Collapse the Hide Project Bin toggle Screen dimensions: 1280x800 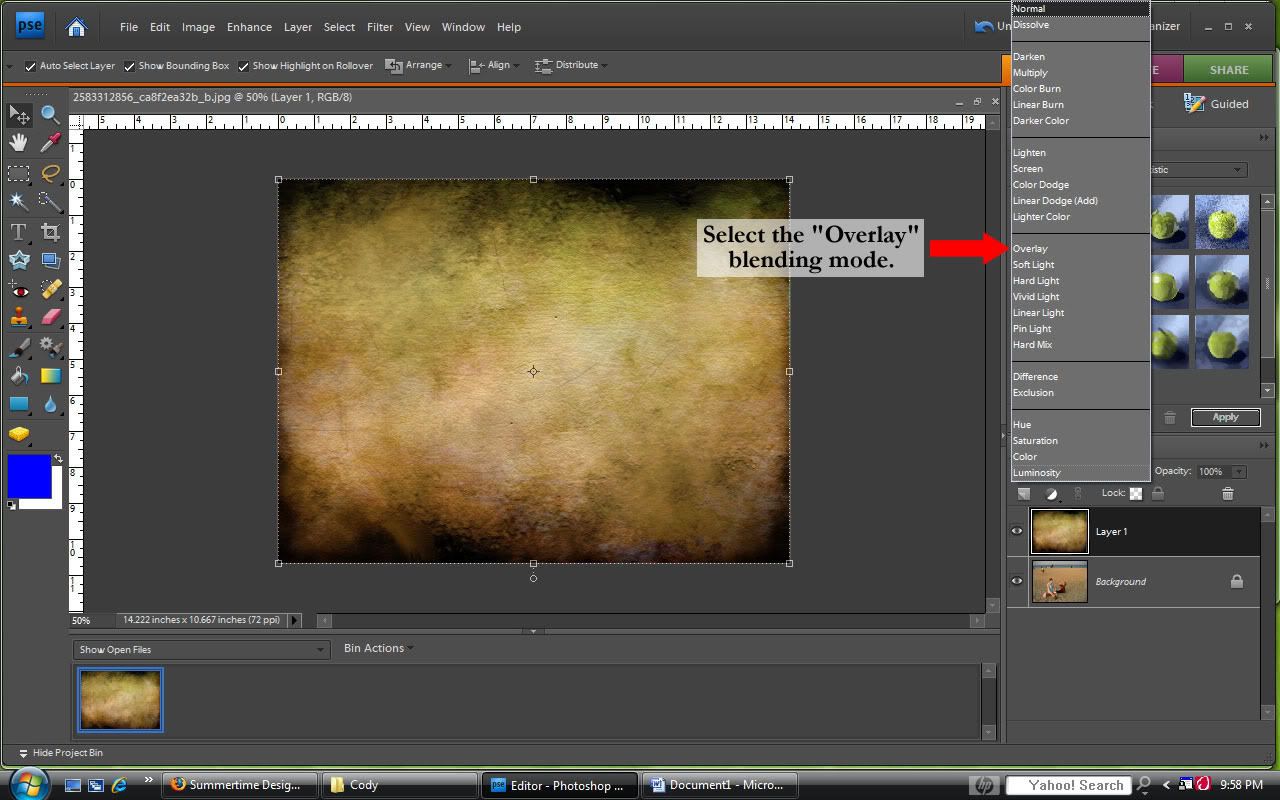(60, 753)
